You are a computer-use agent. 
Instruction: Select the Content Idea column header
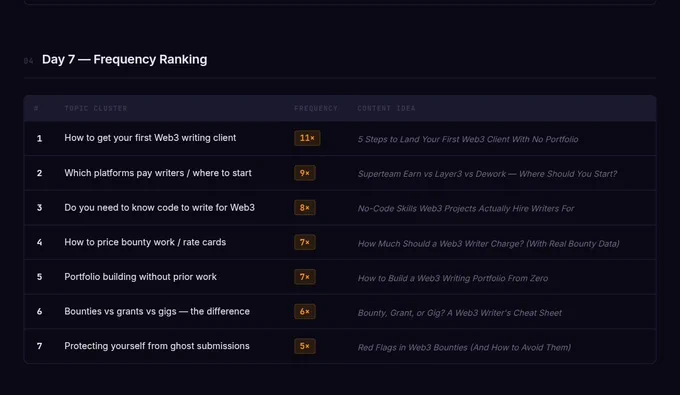pos(386,108)
